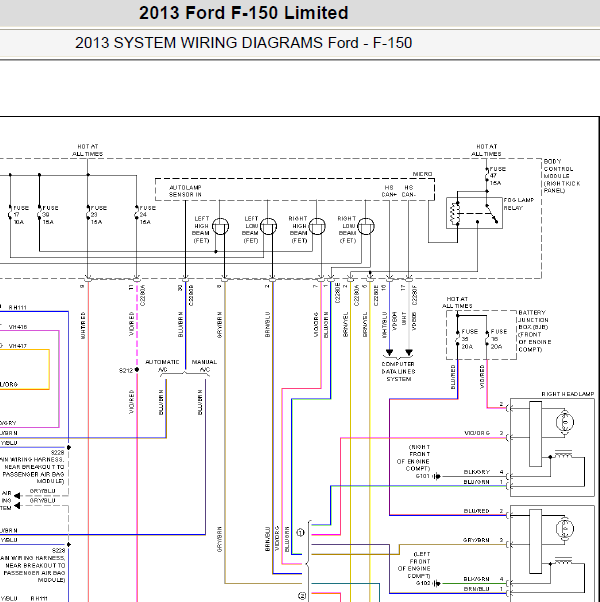Click the circled 2 connector marker
The height and width of the screenshot is (602, 600).
point(302,596)
